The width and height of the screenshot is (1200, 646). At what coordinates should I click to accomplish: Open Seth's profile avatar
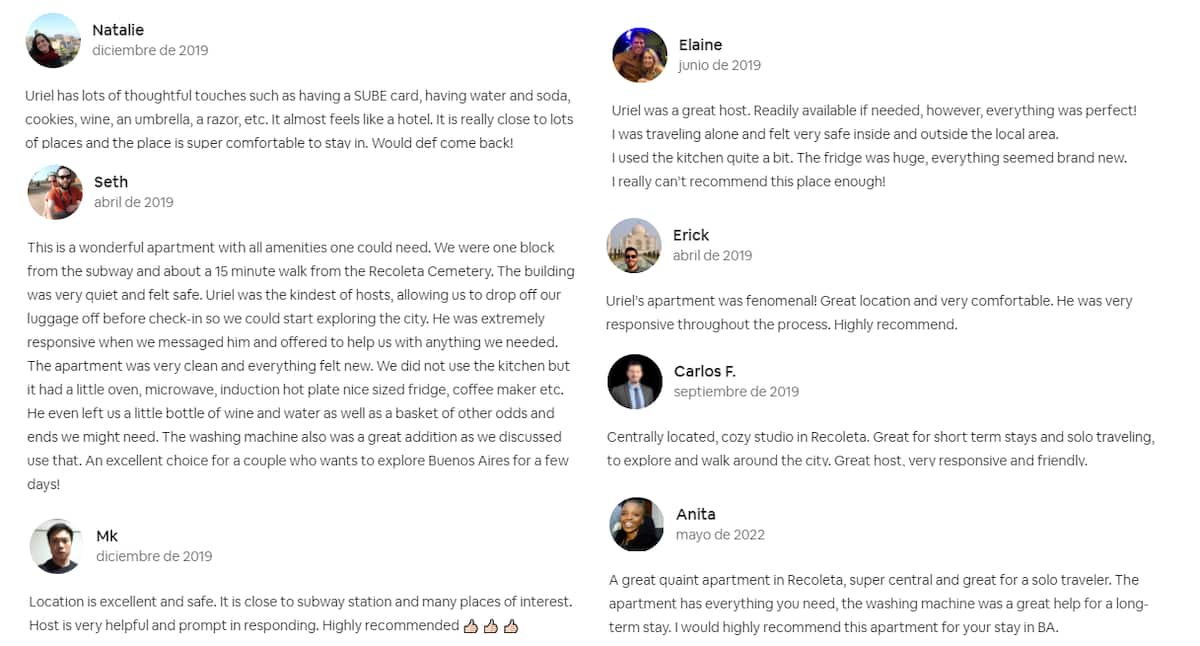pyautogui.click(x=55, y=192)
